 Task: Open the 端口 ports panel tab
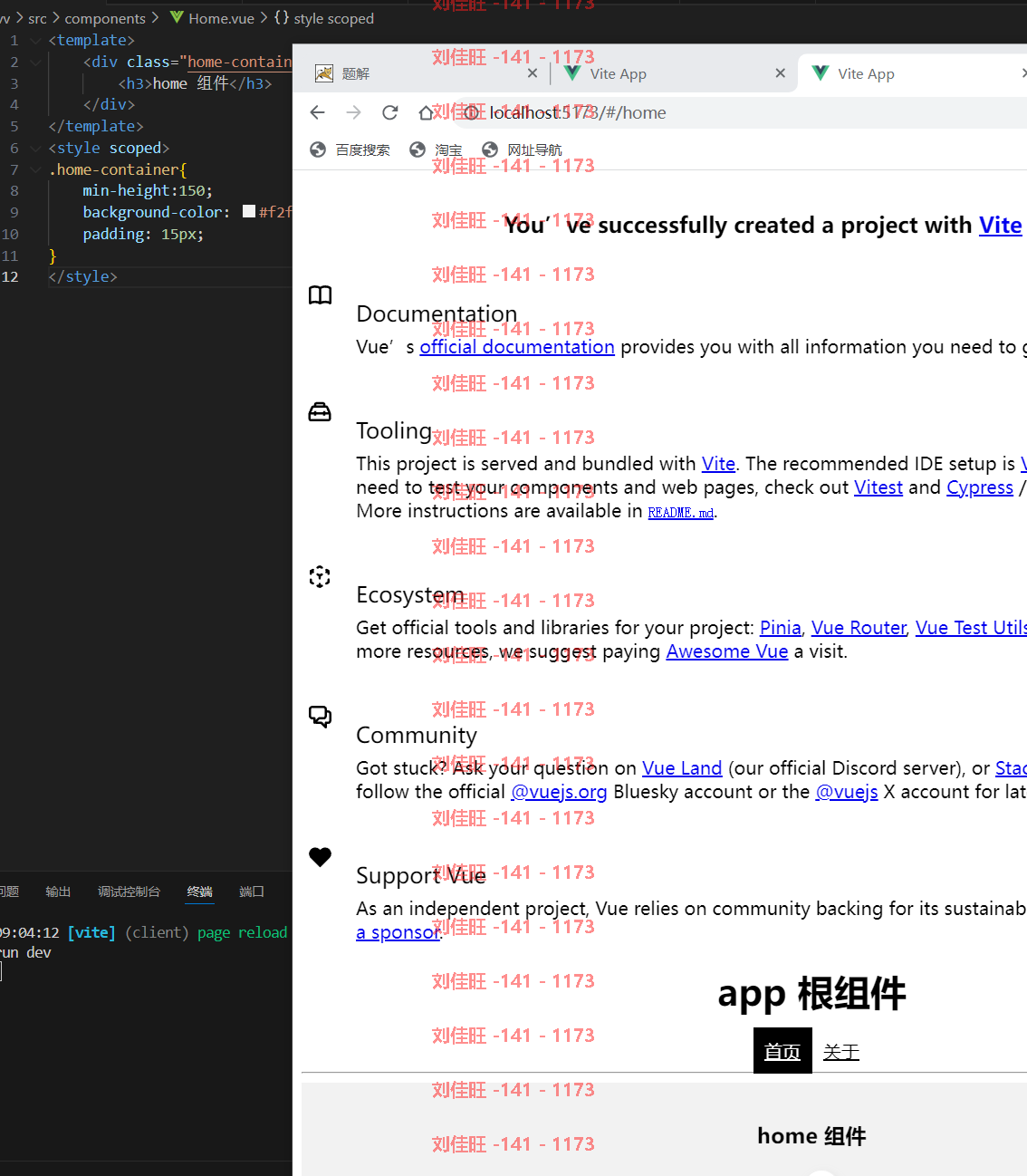tap(252, 892)
